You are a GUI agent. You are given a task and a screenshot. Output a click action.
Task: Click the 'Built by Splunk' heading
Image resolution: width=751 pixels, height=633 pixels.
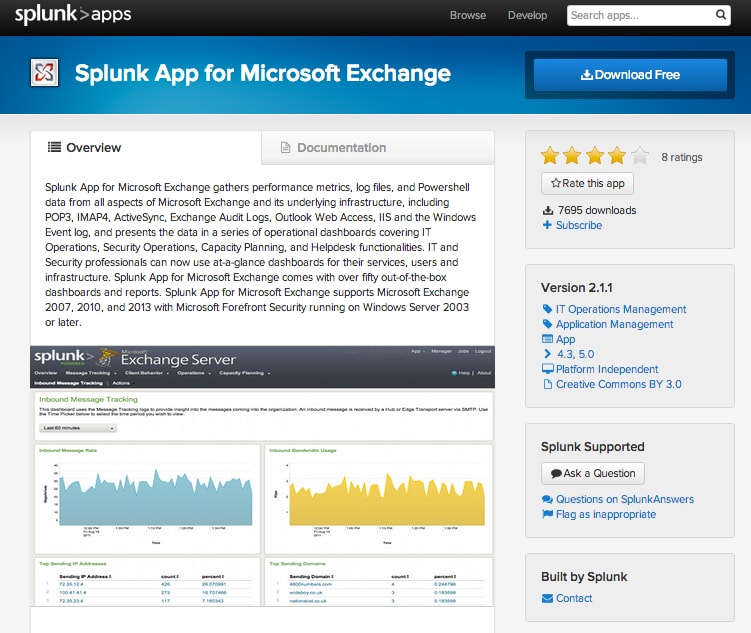click(584, 577)
